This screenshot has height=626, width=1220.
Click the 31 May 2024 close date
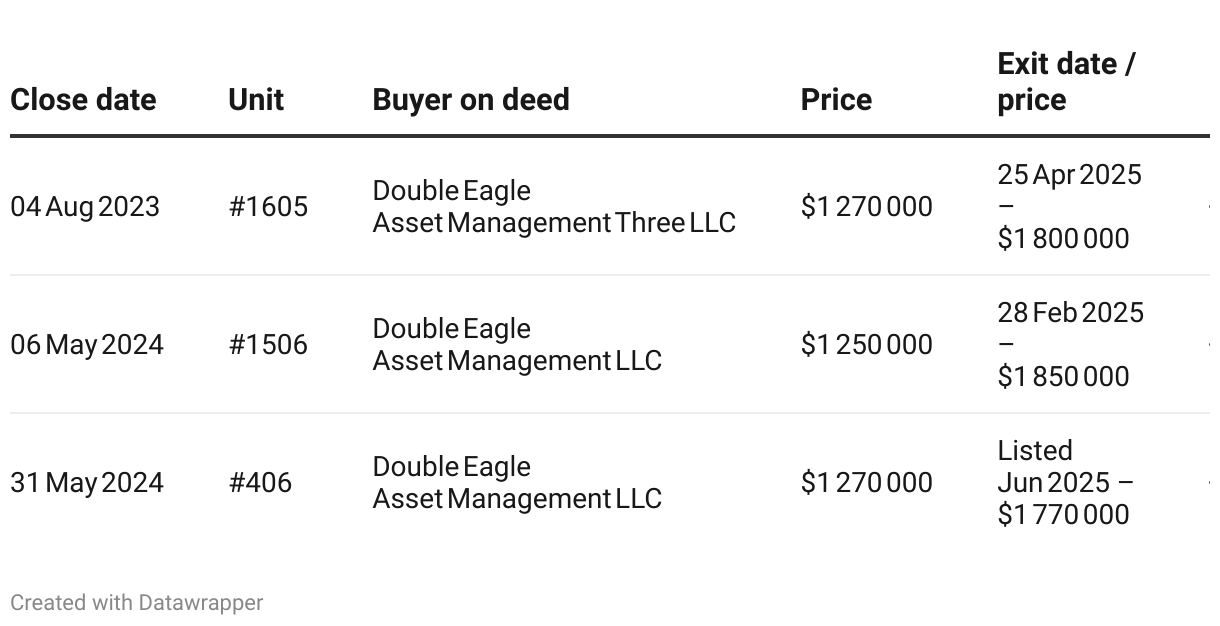[87, 483]
